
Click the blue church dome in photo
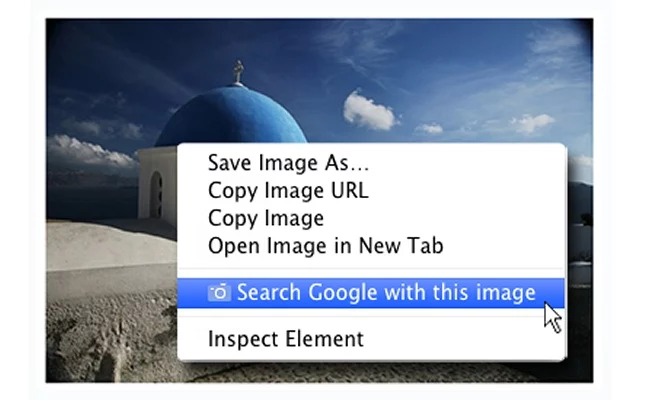pyautogui.click(x=231, y=116)
